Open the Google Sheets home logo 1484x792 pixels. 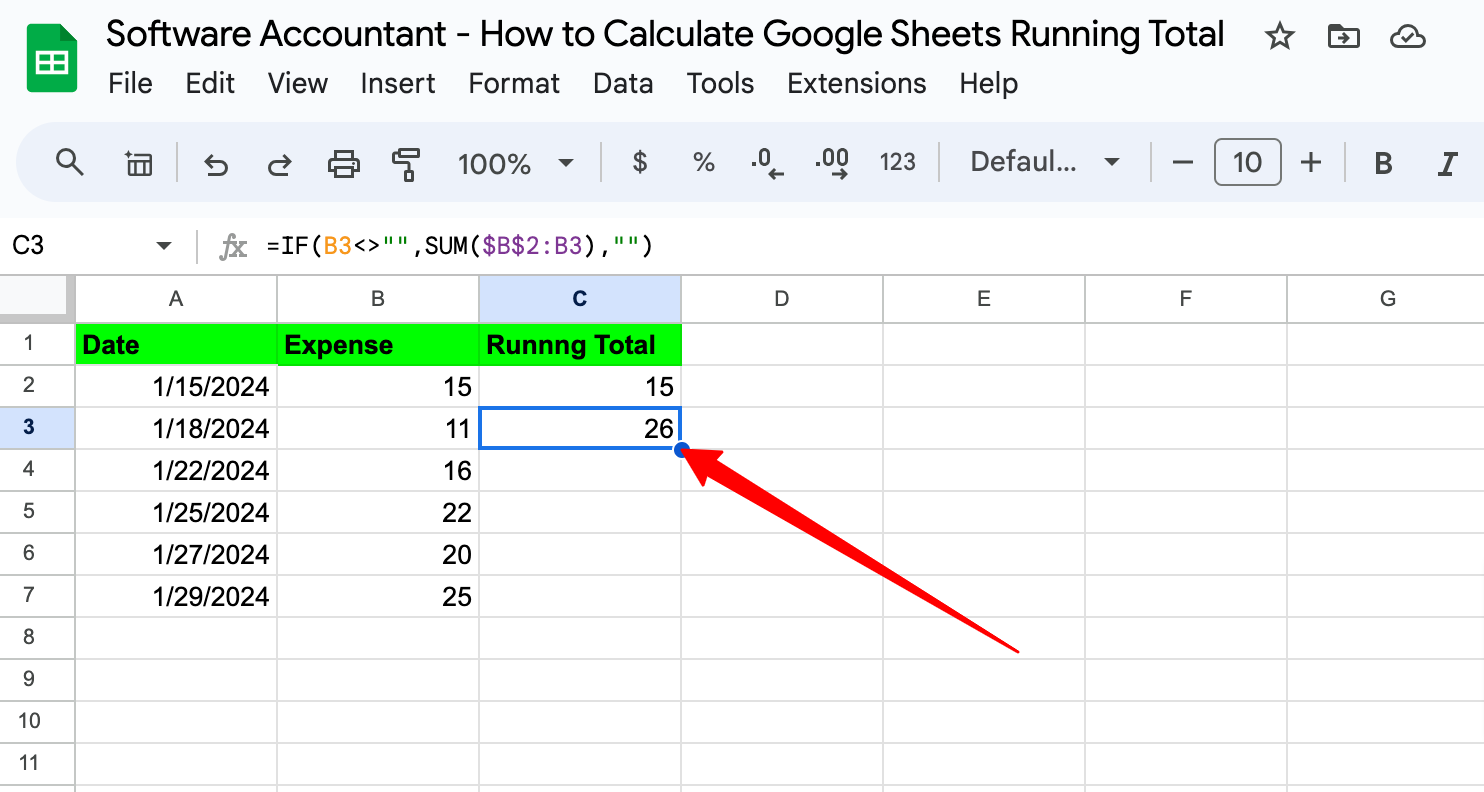[x=51, y=60]
